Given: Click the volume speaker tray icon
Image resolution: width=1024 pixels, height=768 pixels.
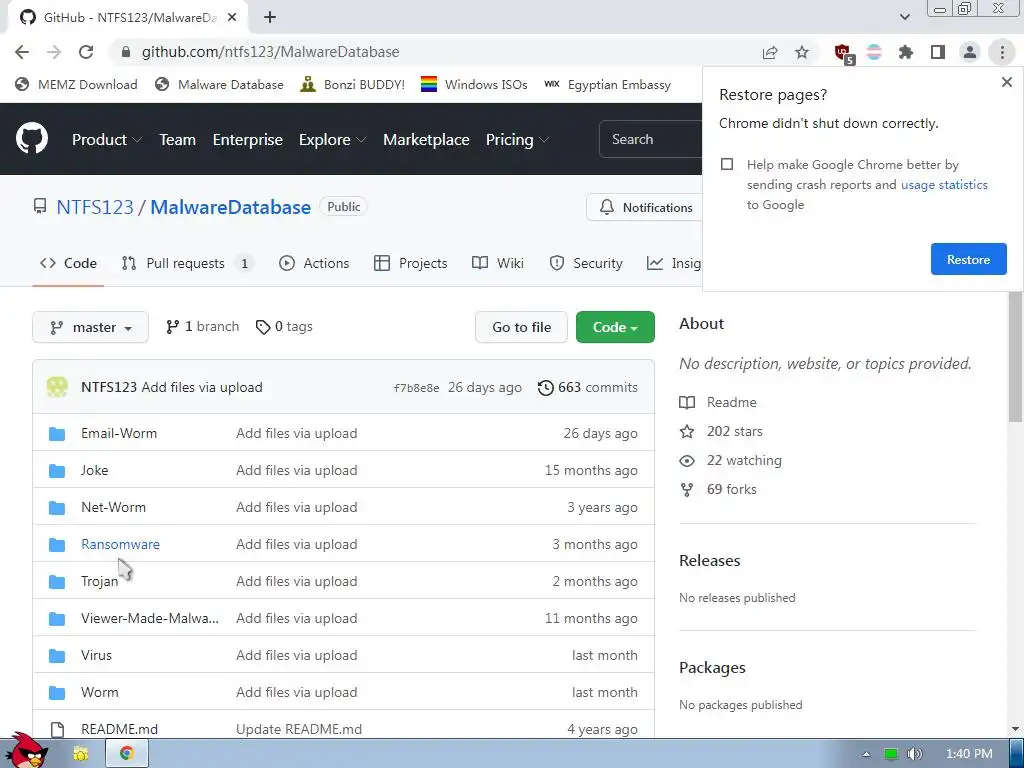Looking at the screenshot, I should 914,754.
